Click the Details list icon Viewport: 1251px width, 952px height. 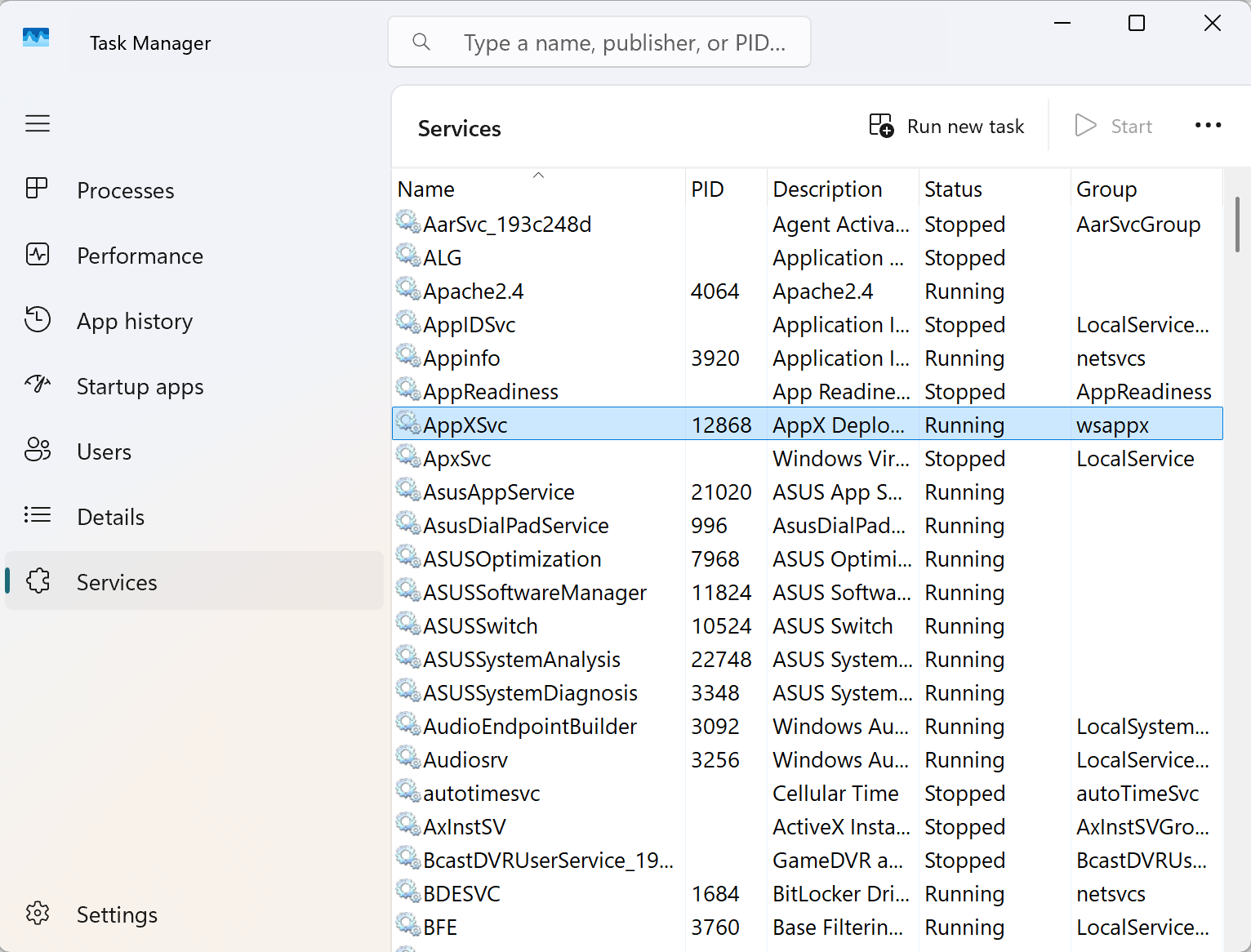pos(38,515)
